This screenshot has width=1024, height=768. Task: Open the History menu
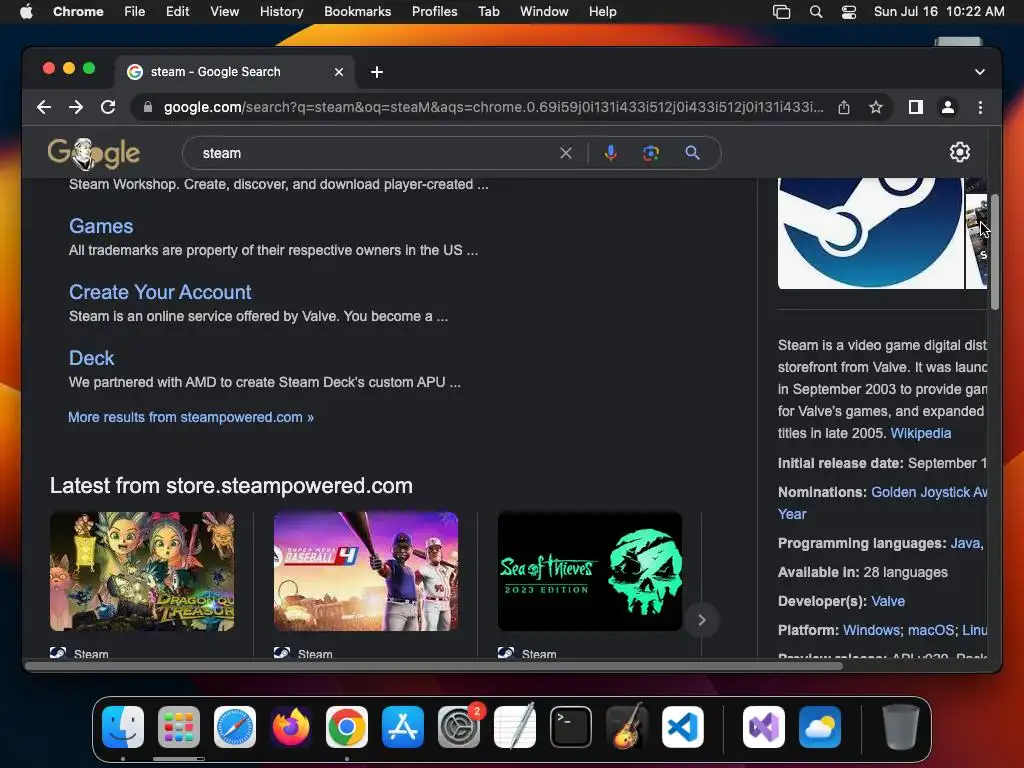(281, 12)
